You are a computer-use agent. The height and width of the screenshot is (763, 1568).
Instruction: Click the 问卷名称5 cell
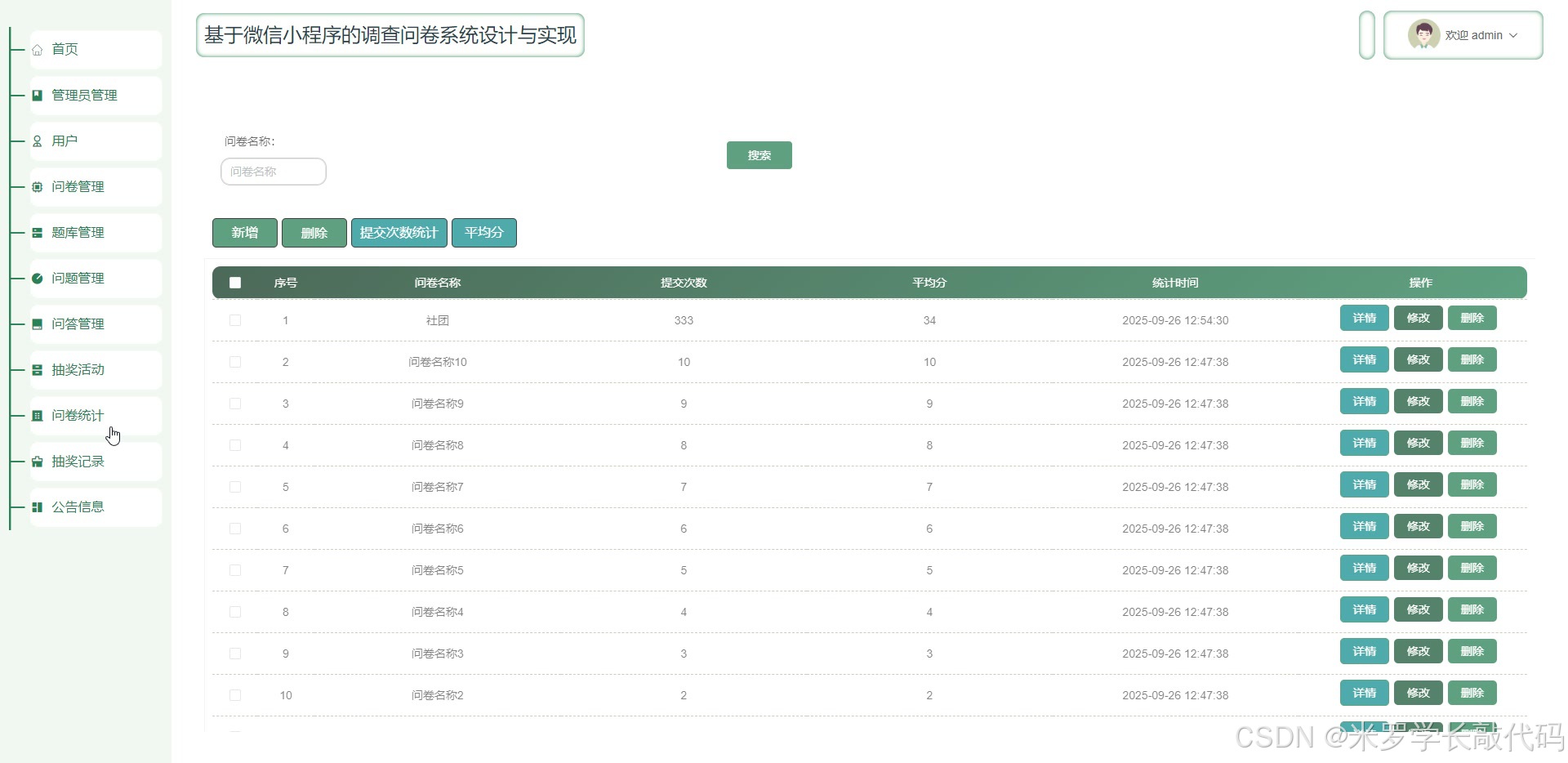pos(438,570)
